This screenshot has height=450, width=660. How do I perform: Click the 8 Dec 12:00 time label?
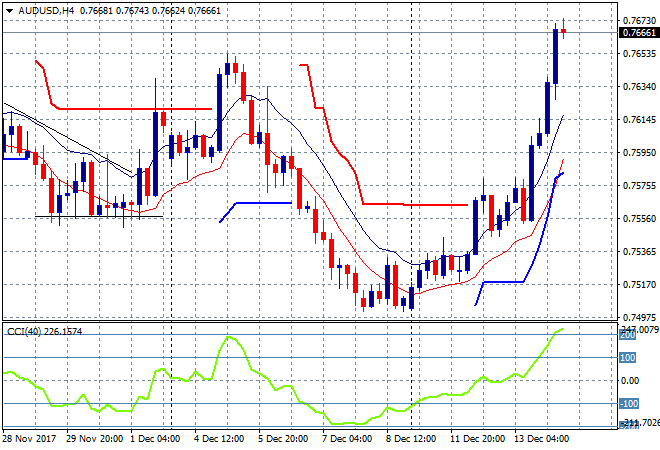click(411, 439)
